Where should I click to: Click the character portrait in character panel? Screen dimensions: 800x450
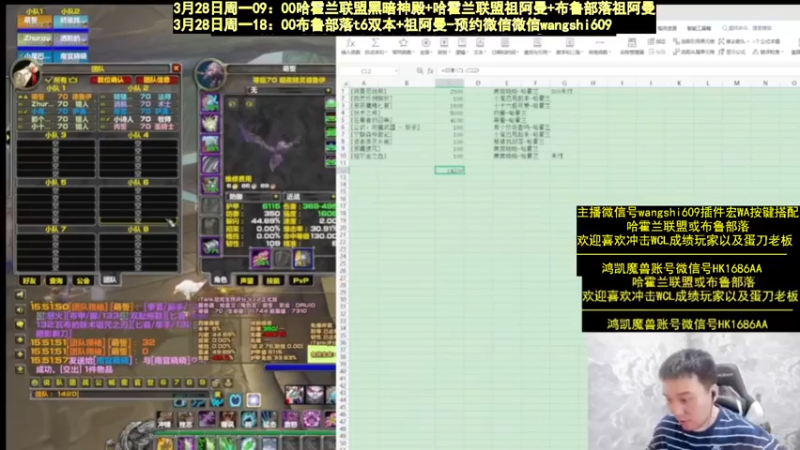coord(211,73)
